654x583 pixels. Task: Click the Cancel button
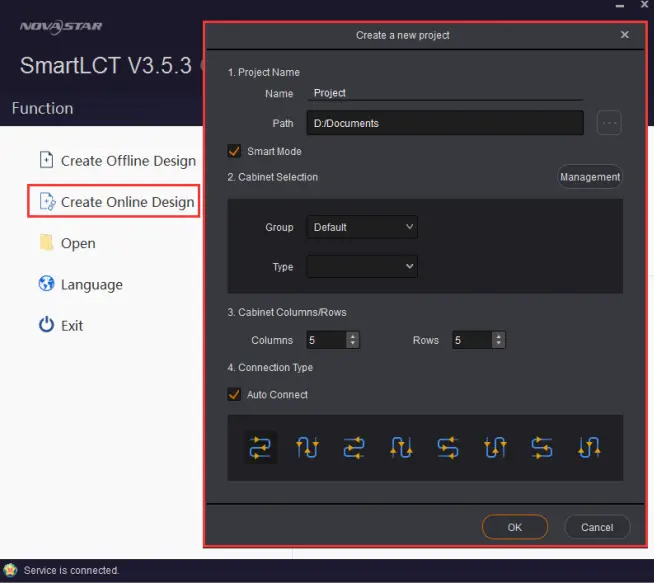pos(597,527)
